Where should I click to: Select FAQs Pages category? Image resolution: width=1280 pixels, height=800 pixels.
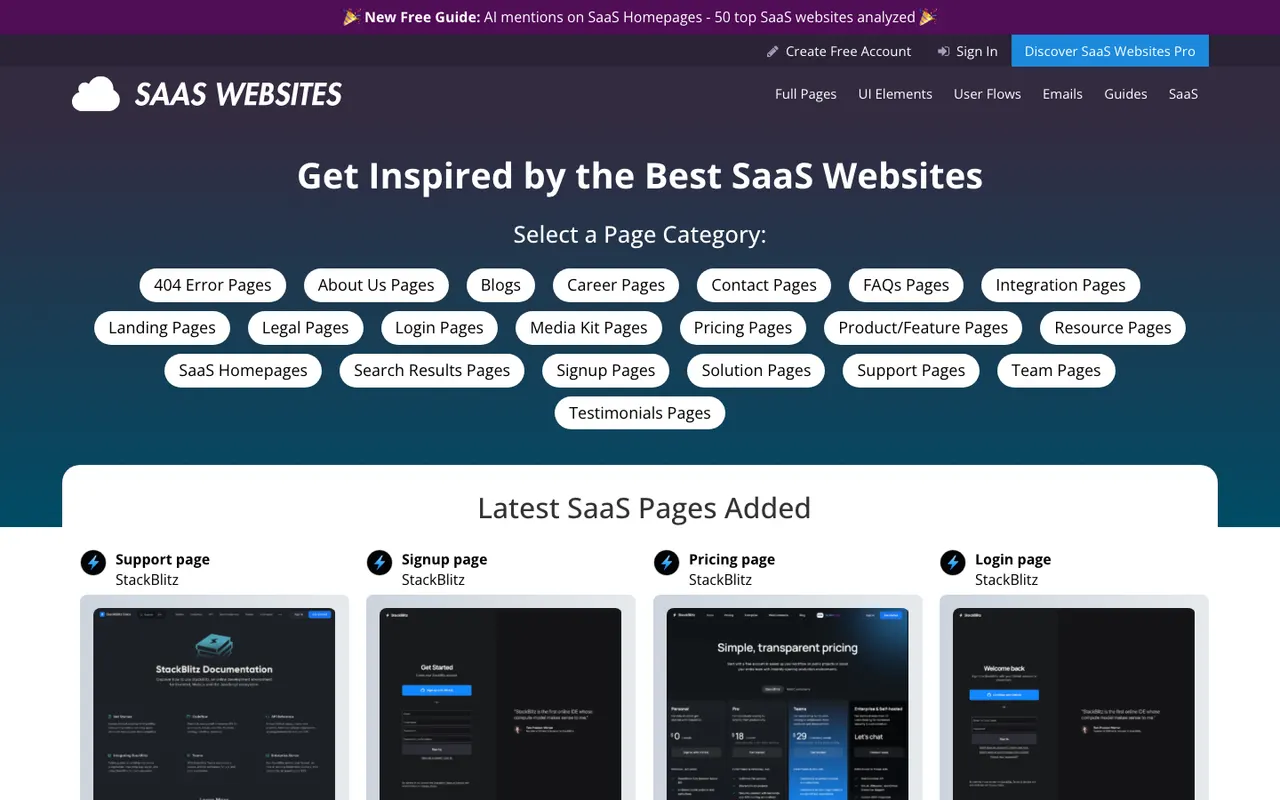click(x=906, y=285)
